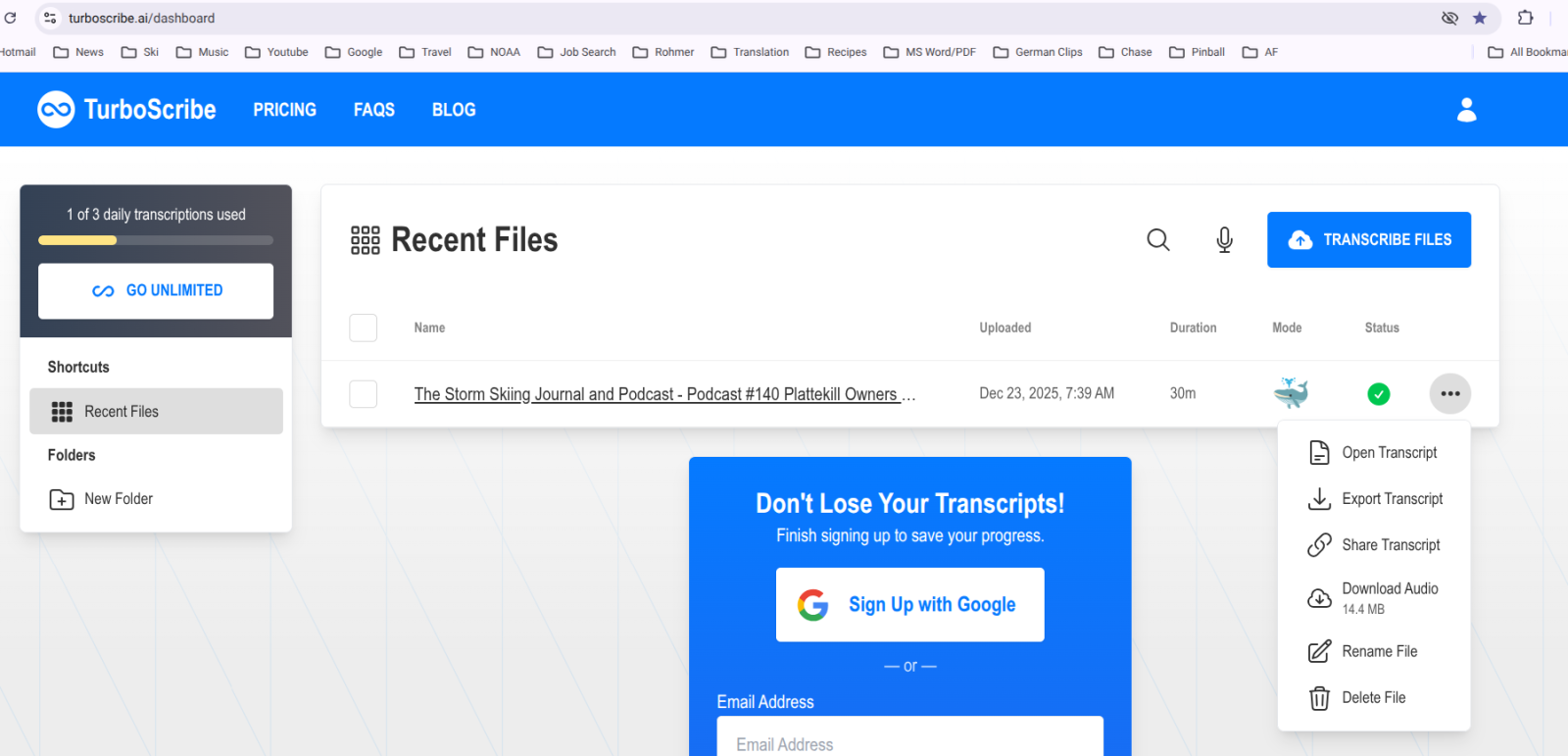The width and height of the screenshot is (1568, 756).
Task: Click the whale mode icon on the file row
Action: (x=1291, y=393)
